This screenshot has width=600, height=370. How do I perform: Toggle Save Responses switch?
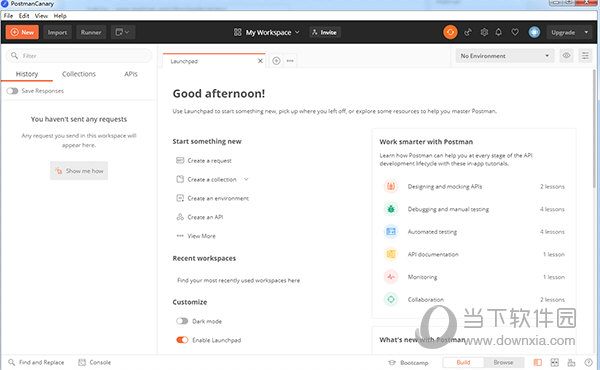tap(12, 91)
